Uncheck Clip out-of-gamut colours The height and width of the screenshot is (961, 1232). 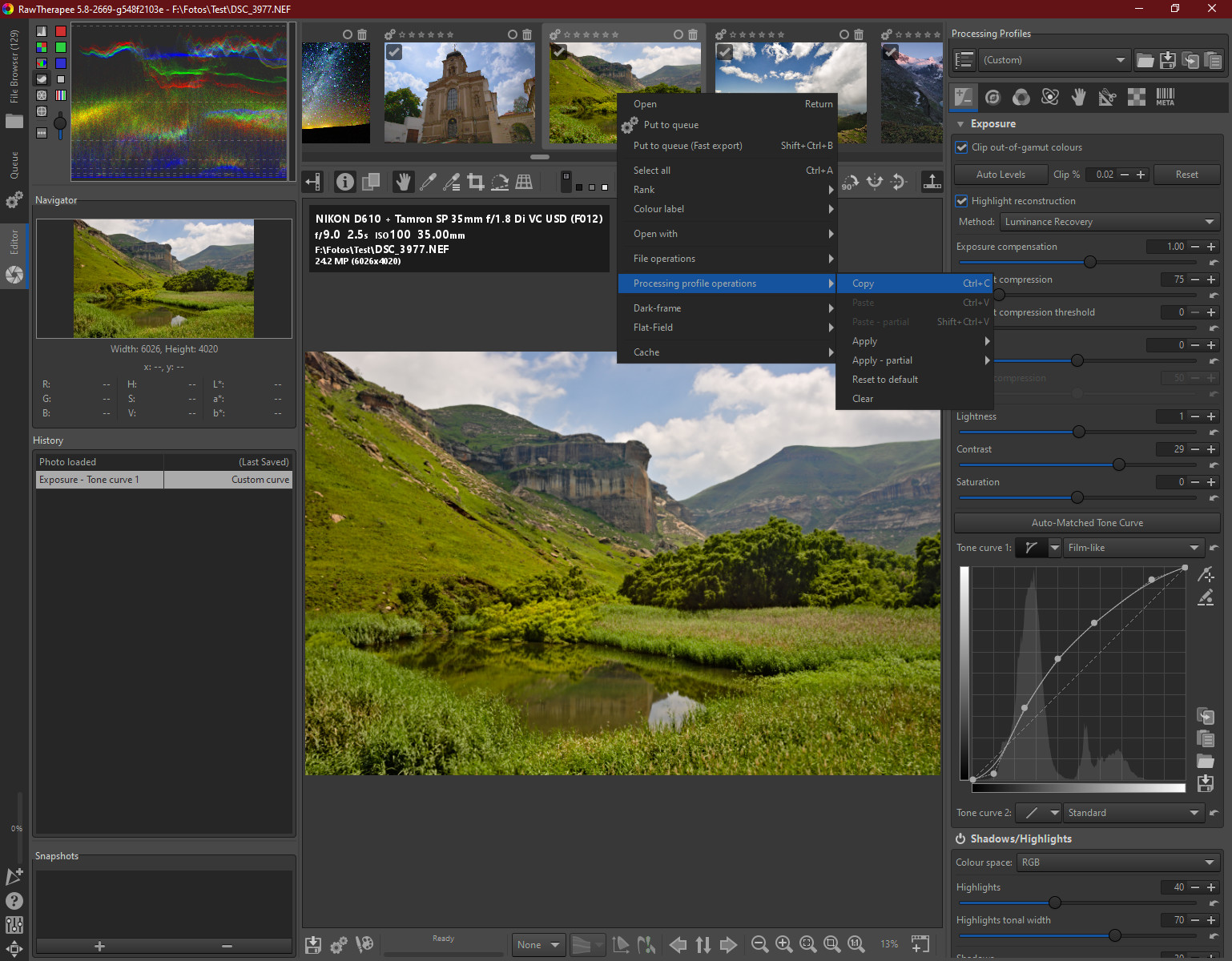pyautogui.click(x=961, y=147)
